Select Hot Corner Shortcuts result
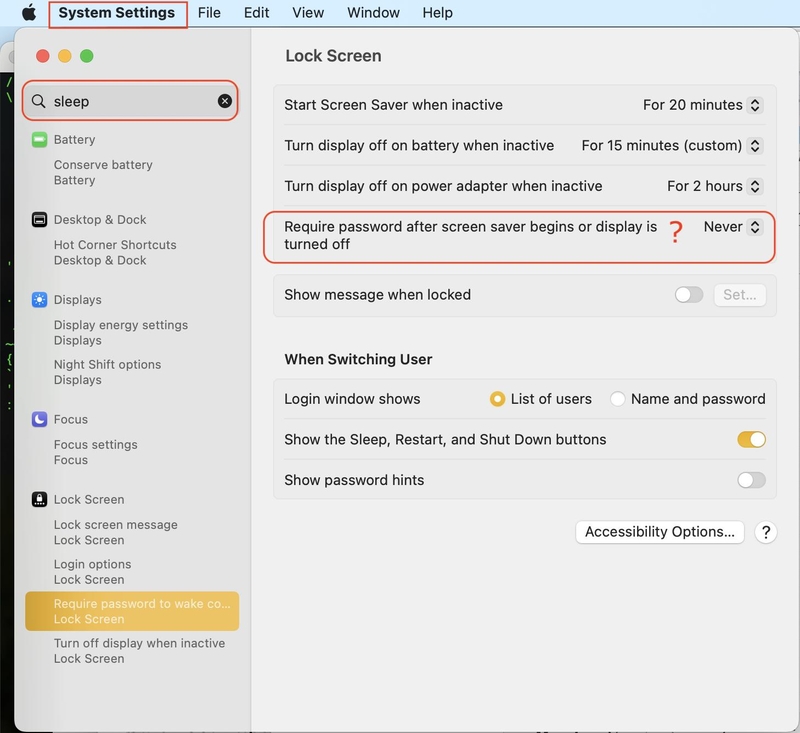800x733 pixels. pos(132,252)
